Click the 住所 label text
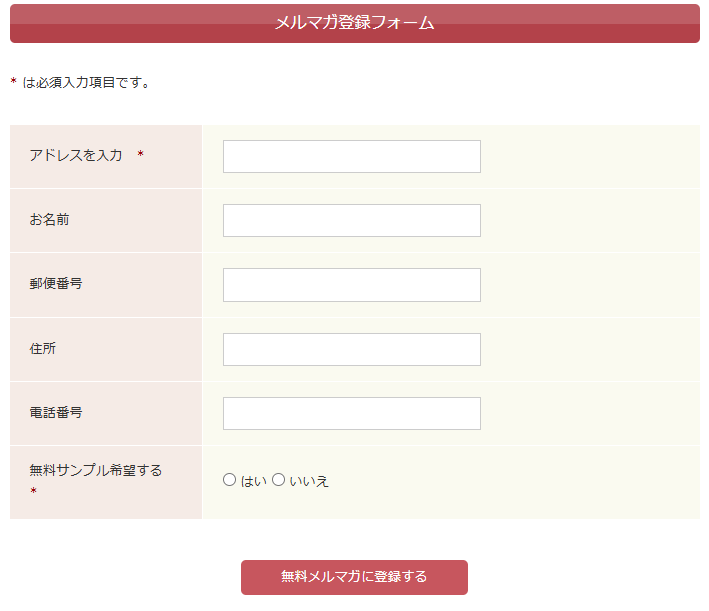The height and width of the screenshot is (611, 709). point(43,348)
